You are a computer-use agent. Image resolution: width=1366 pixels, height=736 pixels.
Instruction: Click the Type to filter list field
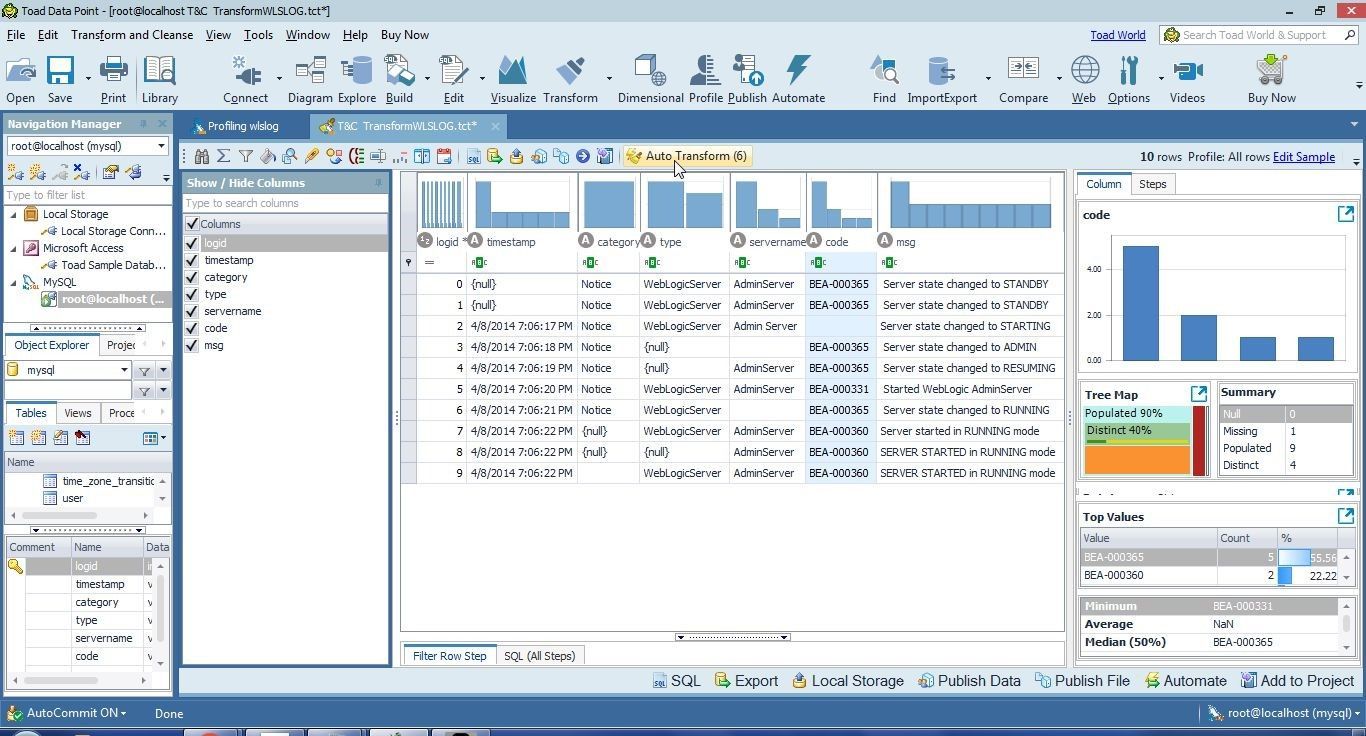point(89,195)
